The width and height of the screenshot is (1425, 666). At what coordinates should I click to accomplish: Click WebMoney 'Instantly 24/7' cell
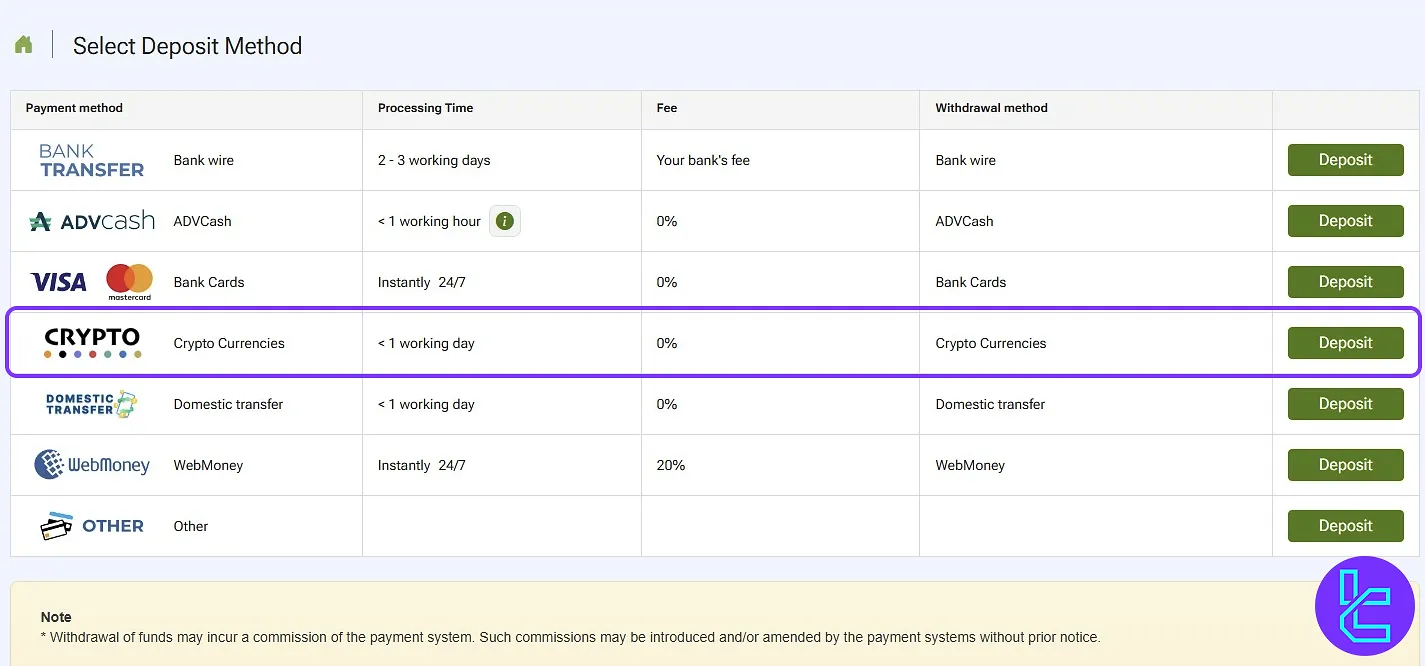[422, 465]
